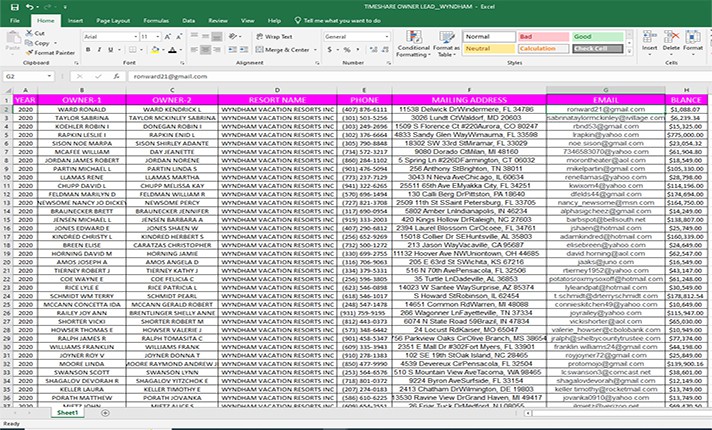Select the Sheet1 tab
The image size is (712, 430).
click(68, 413)
